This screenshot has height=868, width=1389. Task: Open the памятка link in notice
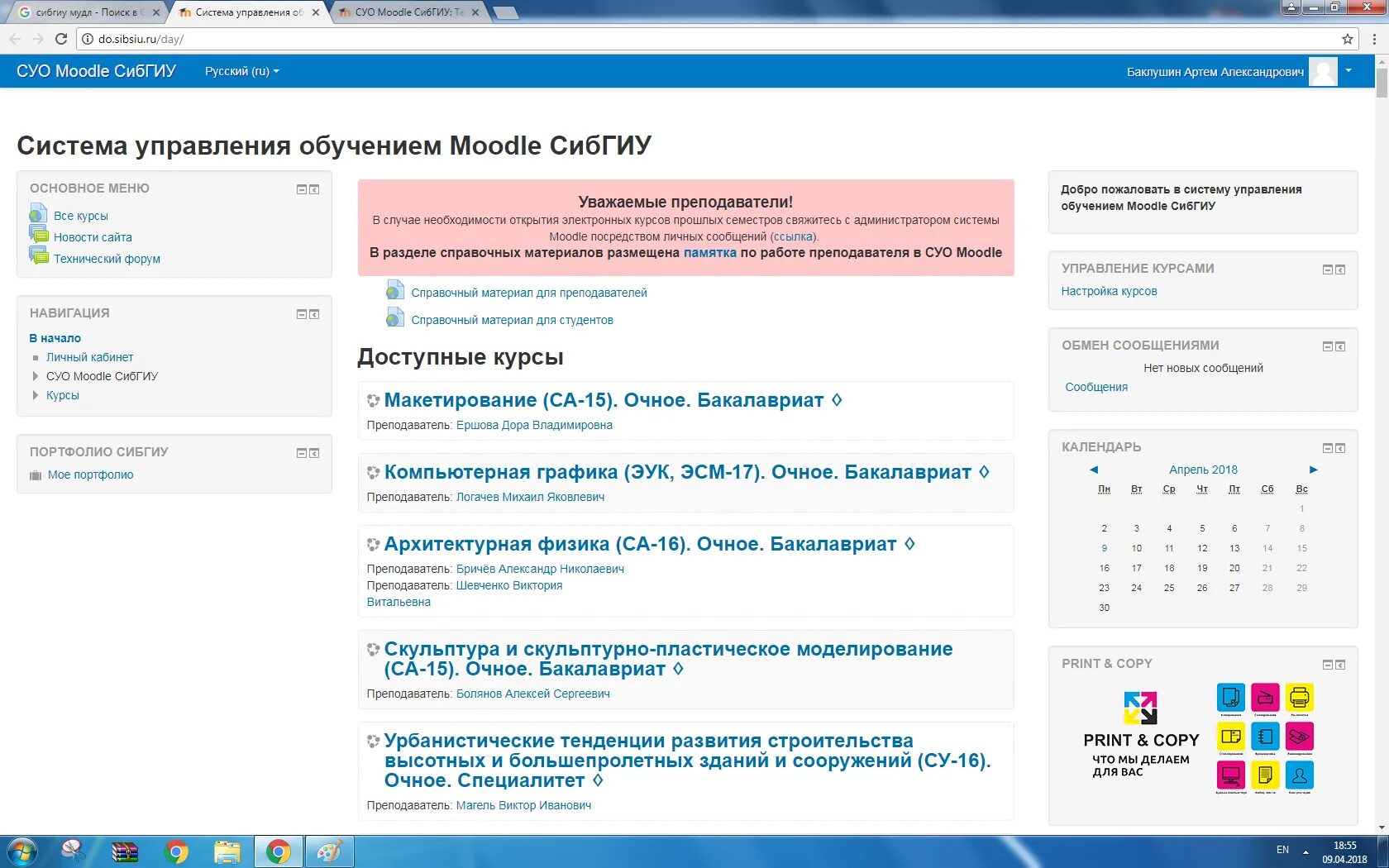point(709,253)
